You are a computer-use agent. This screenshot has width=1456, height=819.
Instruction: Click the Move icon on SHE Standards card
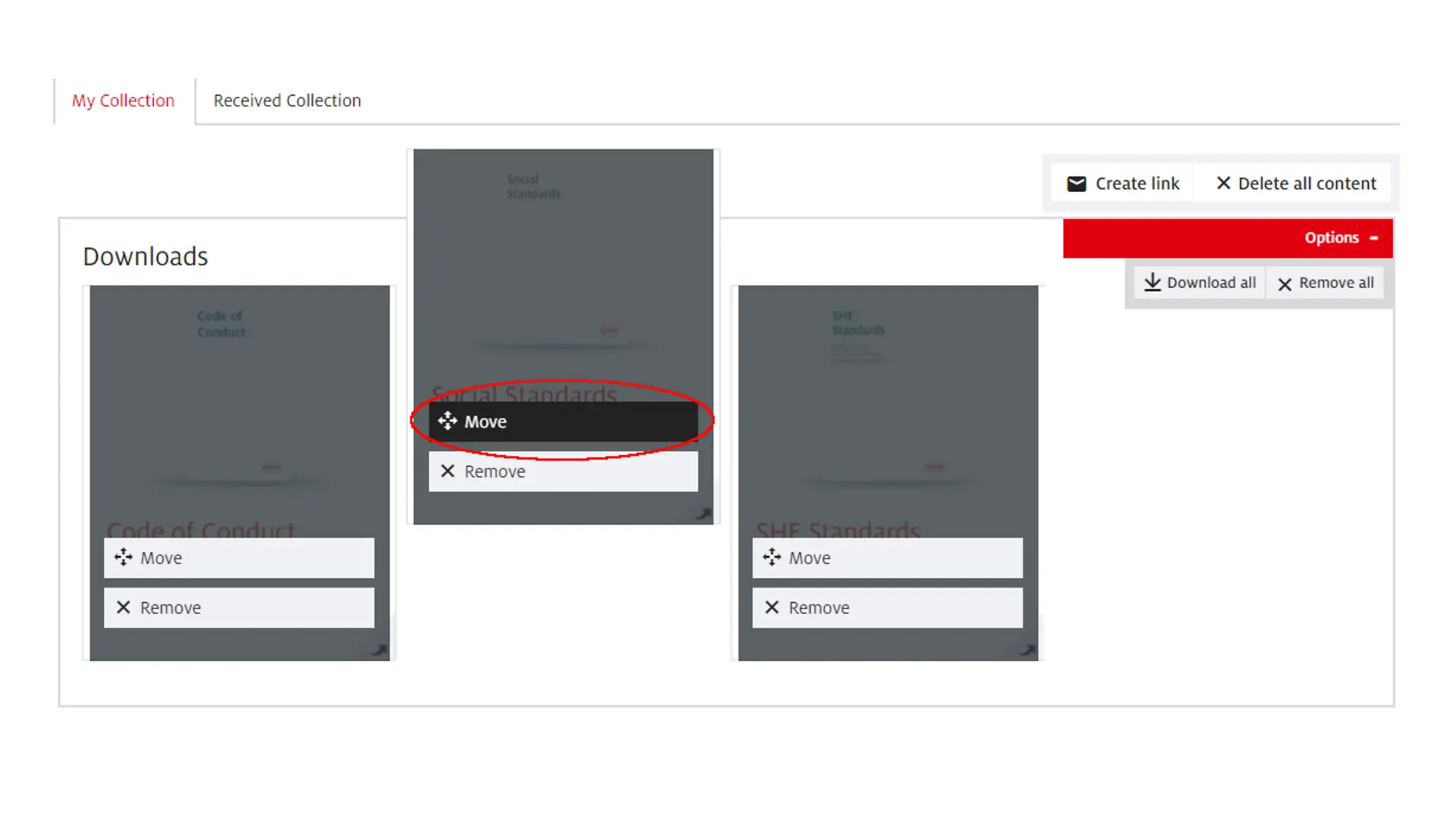coord(772,557)
